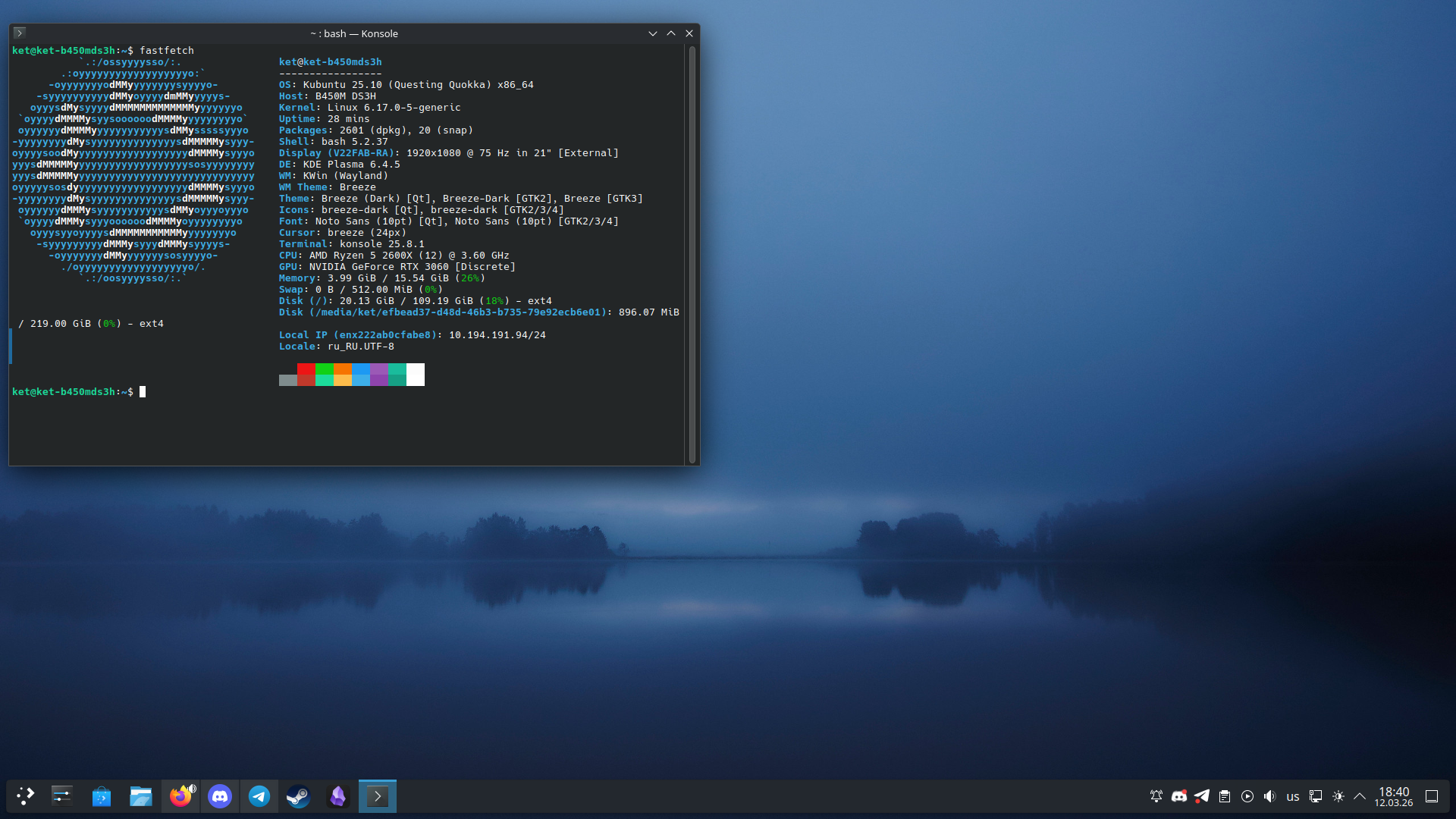Open the media player tray control
1456x819 pixels.
coord(1247,796)
